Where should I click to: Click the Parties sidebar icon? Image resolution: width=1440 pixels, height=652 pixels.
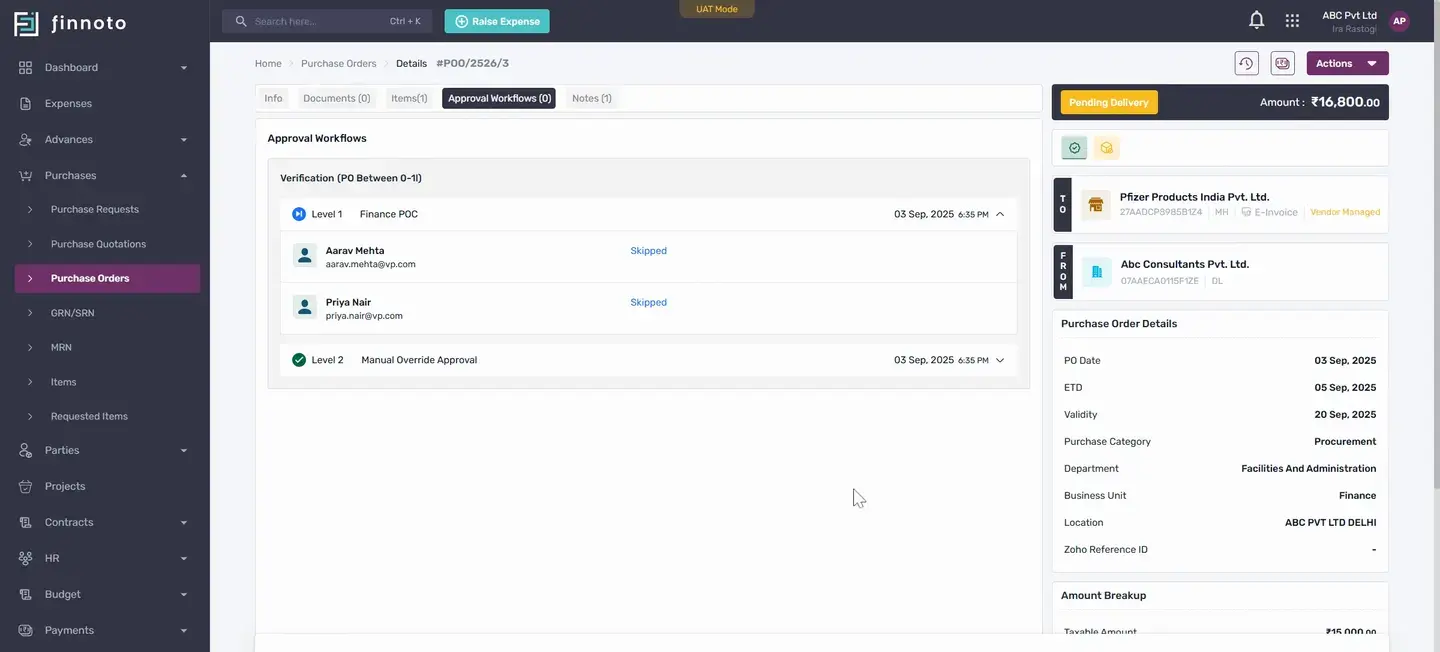tap(26, 450)
